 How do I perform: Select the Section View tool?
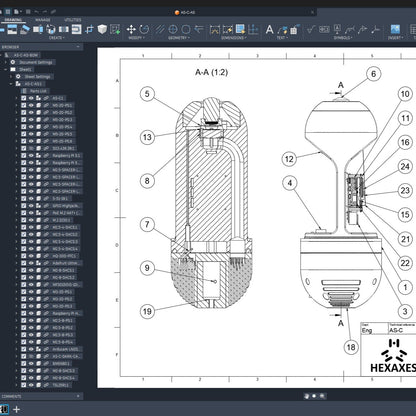pos(38,30)
